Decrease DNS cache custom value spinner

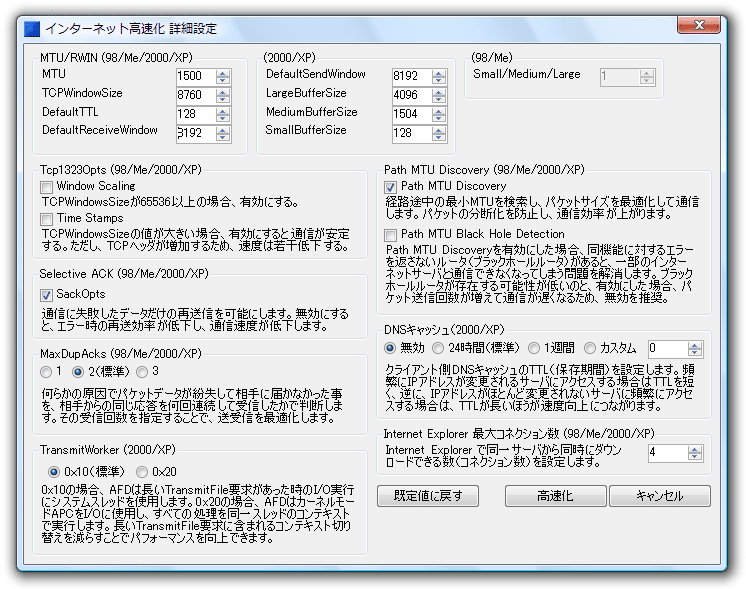point(695,353)
